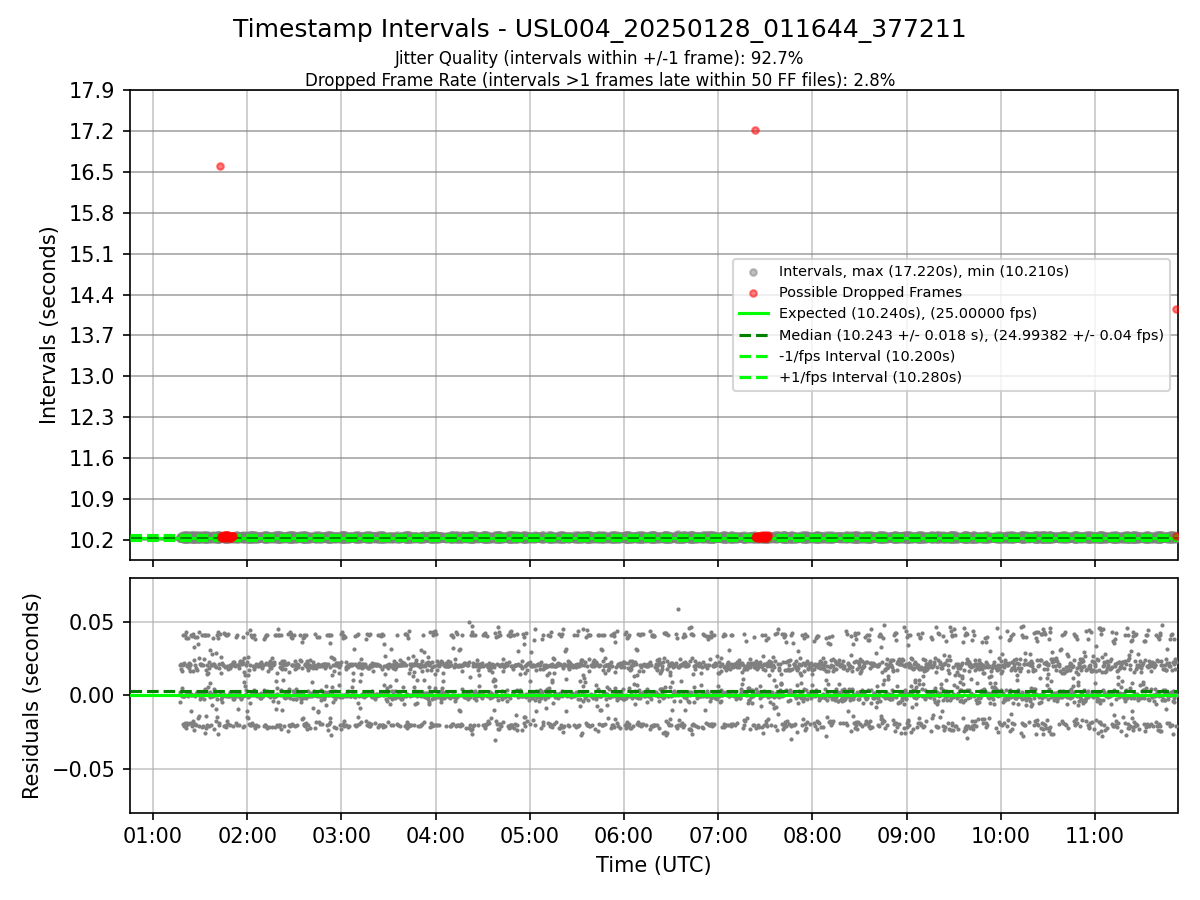The width and height of the screenshot is (1200, 900).
Task: Click the red marker cluster near 01:45 on baseline
Action: click(x=227, y=537)
